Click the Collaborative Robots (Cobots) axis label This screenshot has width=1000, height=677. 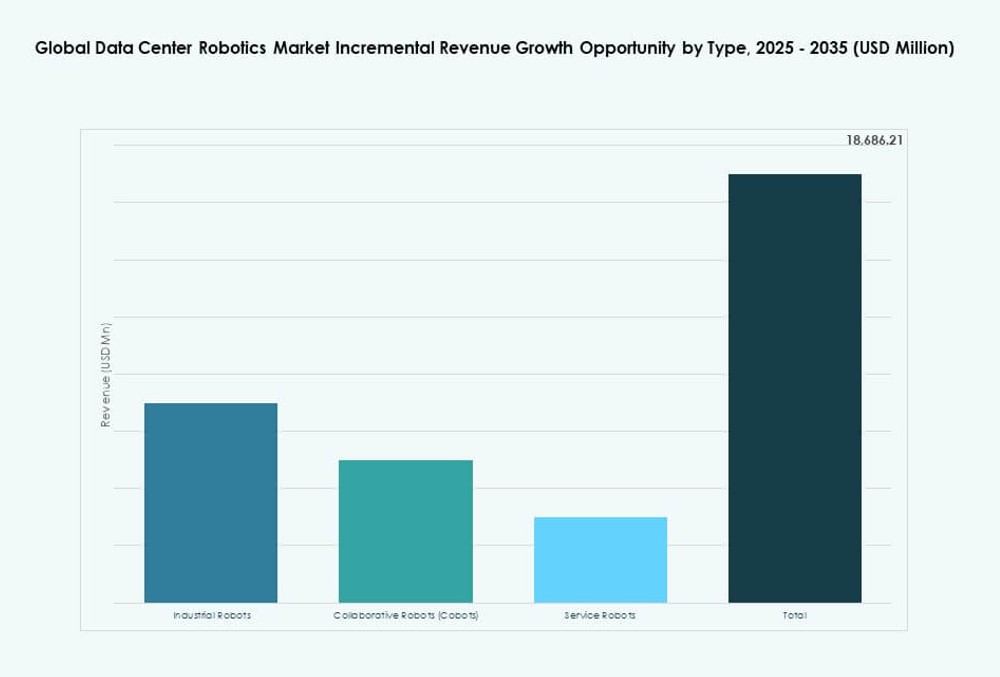[x=406, y=615]
